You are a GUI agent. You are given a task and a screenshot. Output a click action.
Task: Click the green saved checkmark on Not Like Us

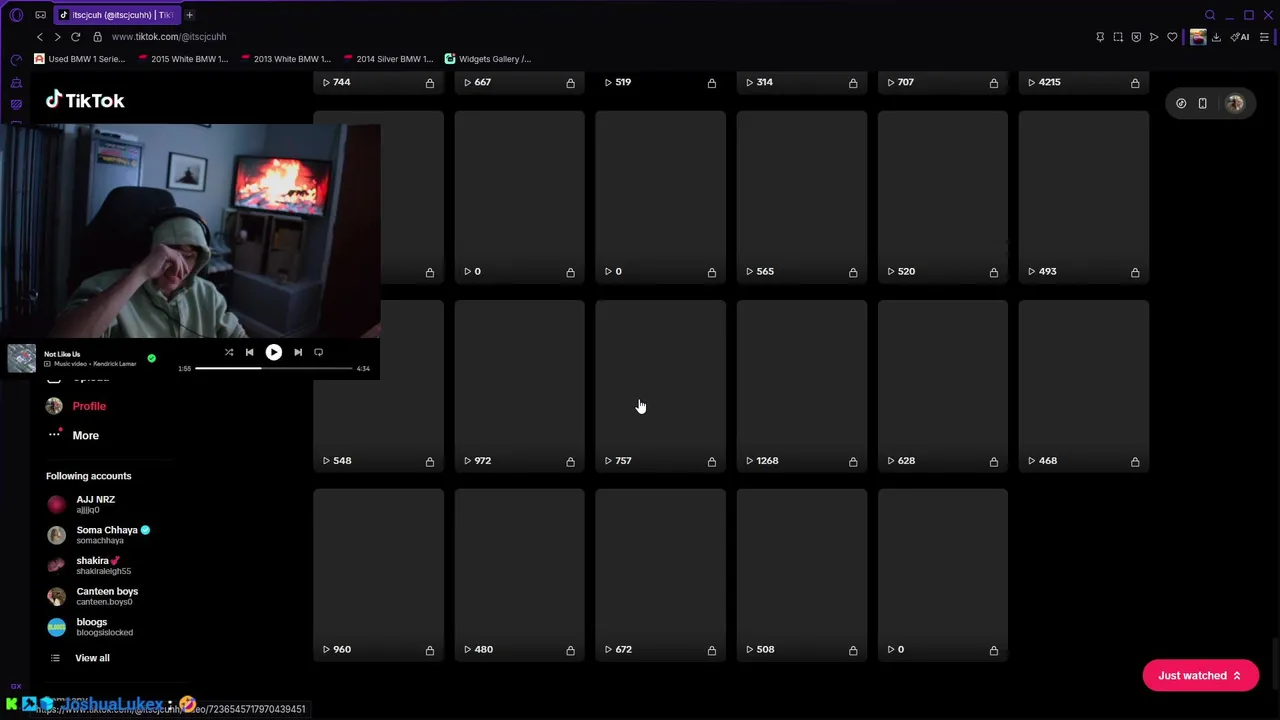pos(151,358)
